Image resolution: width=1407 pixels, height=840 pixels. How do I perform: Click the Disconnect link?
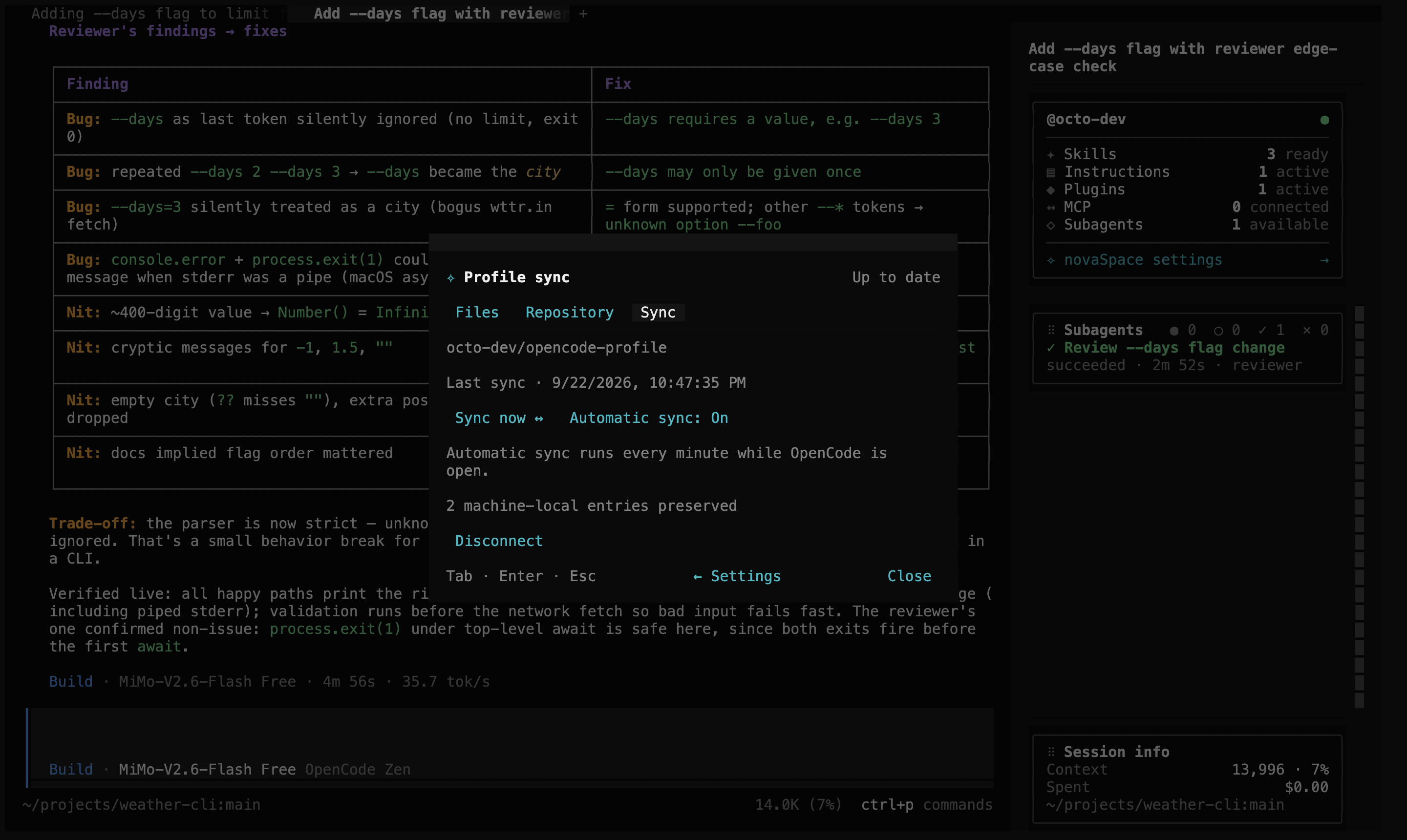pyautogui.click(x=499, y=541)
